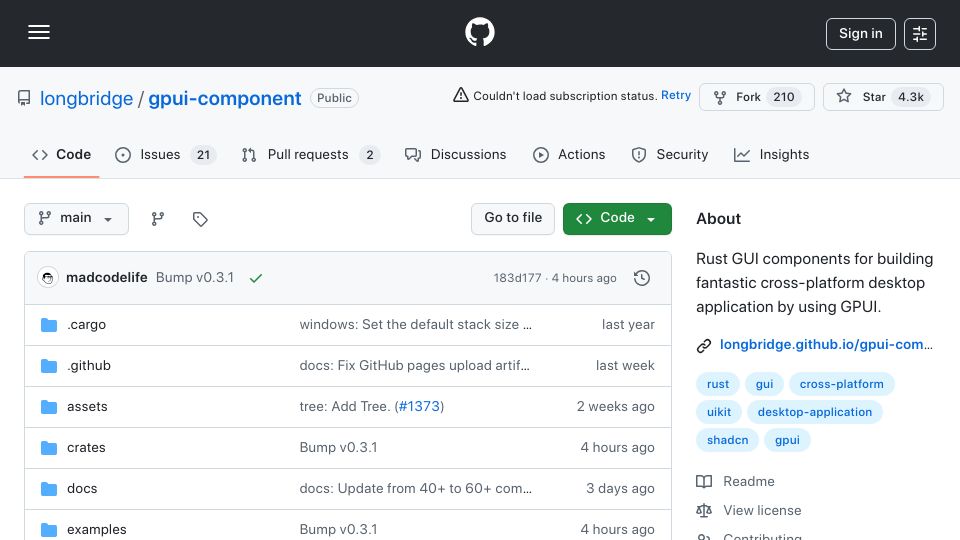
Task: Fork the repository
Action: 757,97
